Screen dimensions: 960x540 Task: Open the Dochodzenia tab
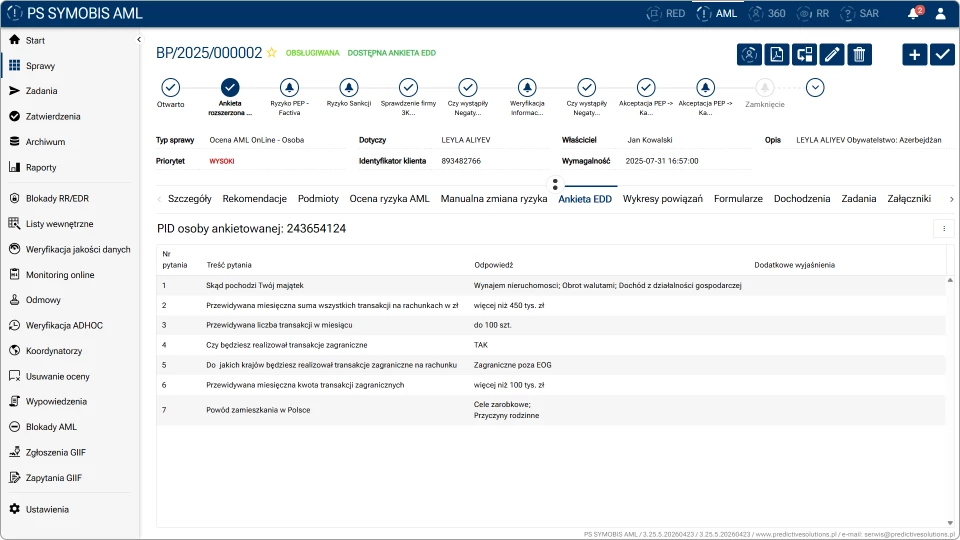(801, 198)
